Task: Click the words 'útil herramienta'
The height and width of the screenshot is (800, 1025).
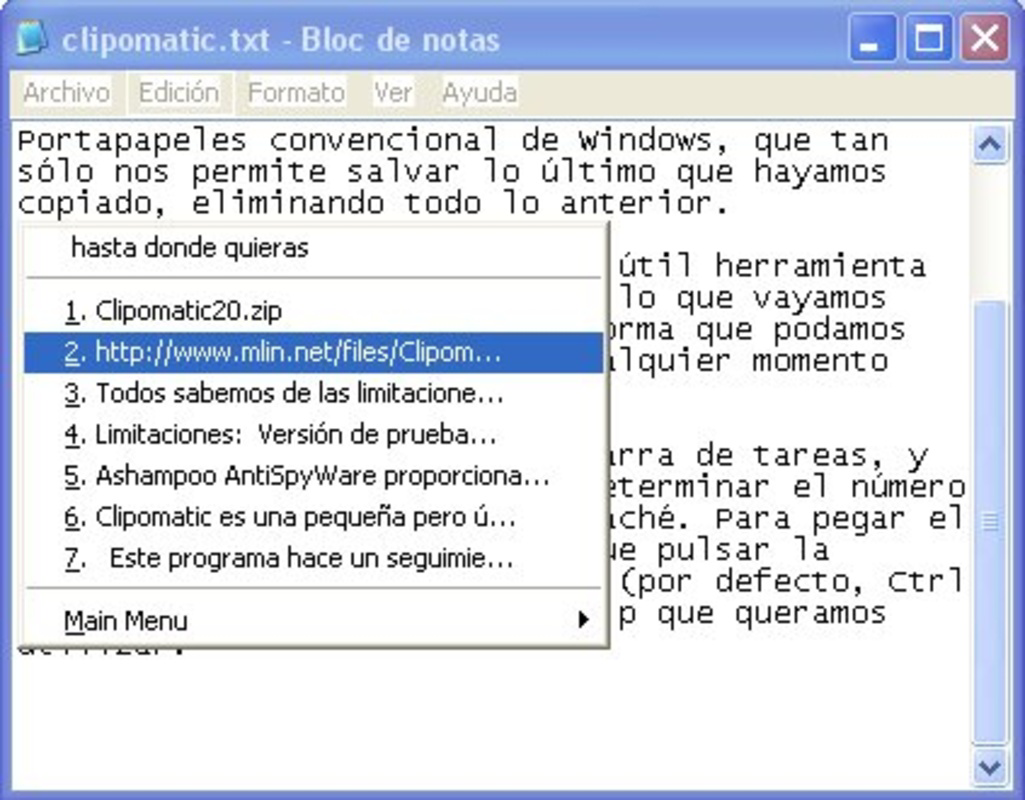Action: pyautogui.click(x=772, y=266)
